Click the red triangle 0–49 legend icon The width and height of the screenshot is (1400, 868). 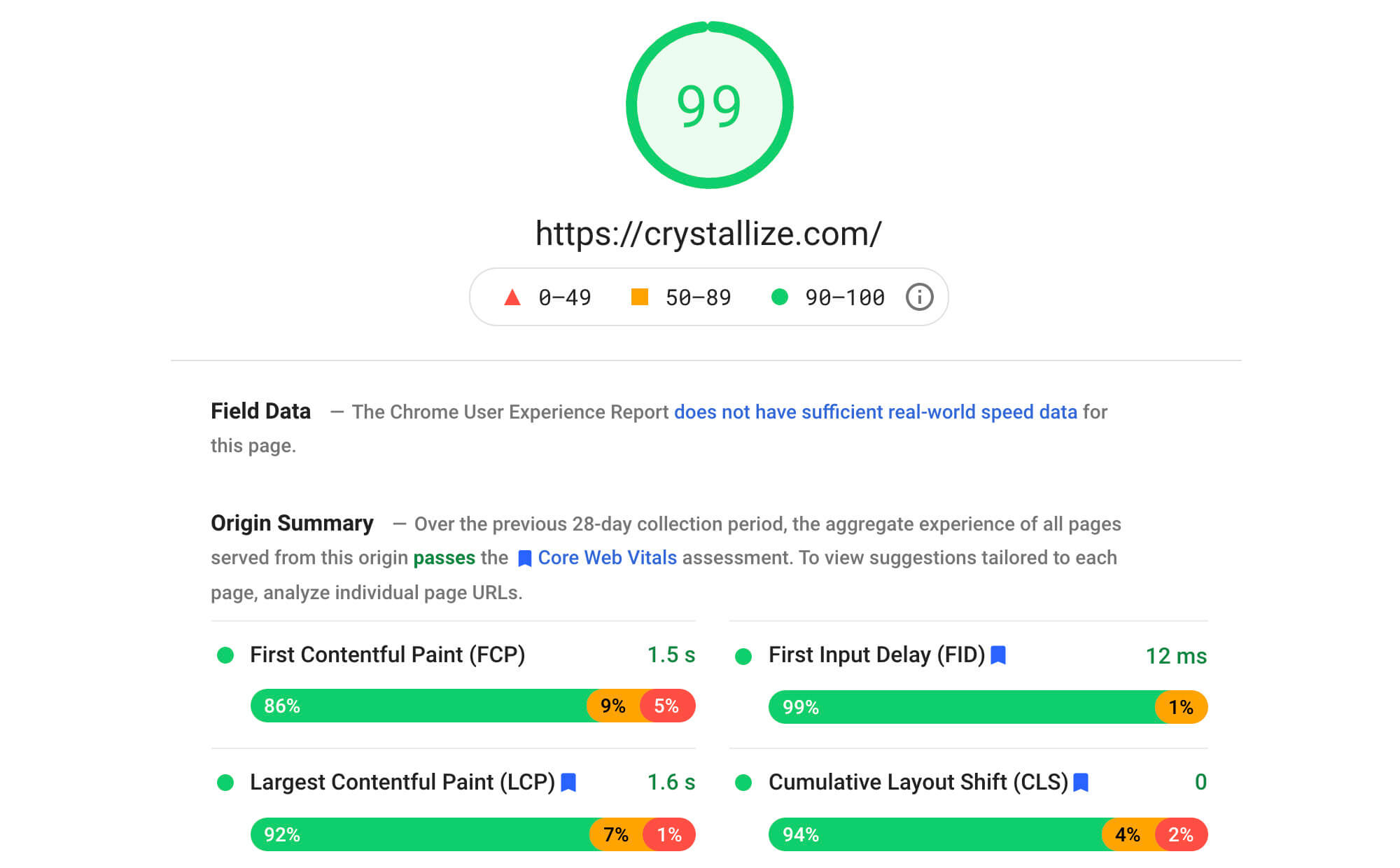coord(512,297)
